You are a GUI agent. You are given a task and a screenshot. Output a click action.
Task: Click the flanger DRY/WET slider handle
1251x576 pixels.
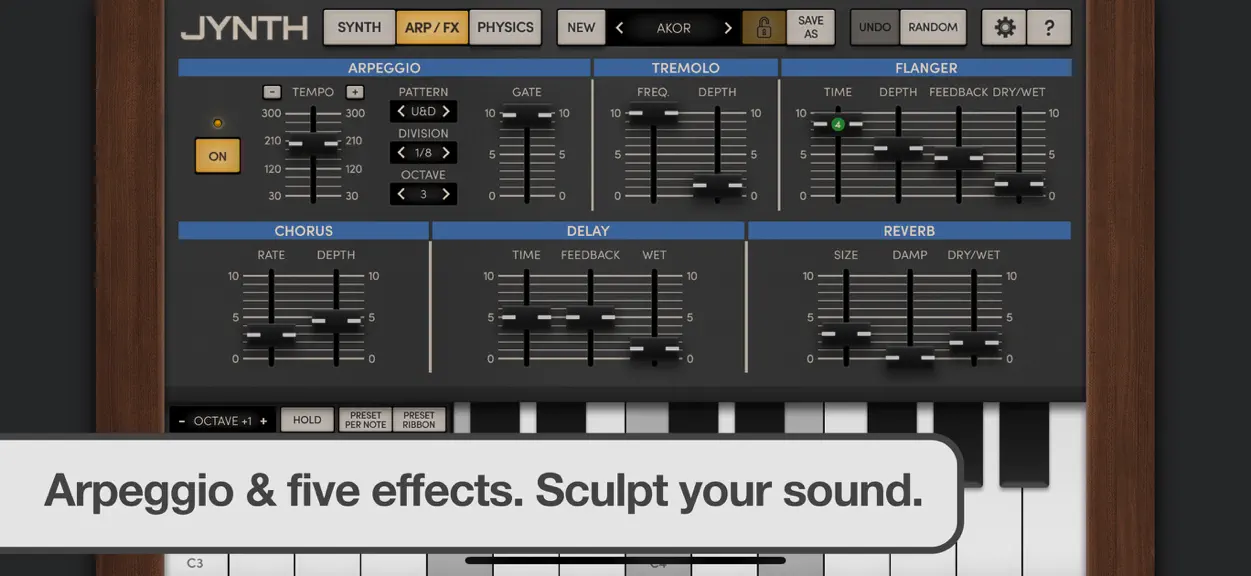pyautogui.click(x=1019, y=184)
